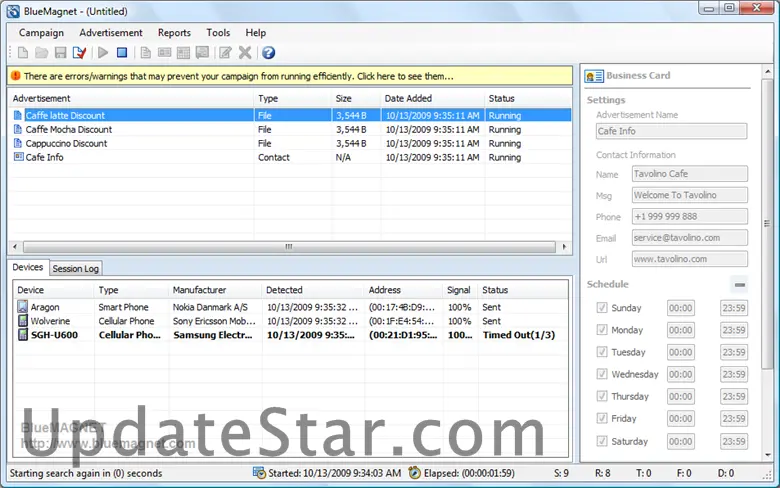The width and height of the screenshot is (780, 488).
Task: Open the Reports menu
Action: pos(174,33)
